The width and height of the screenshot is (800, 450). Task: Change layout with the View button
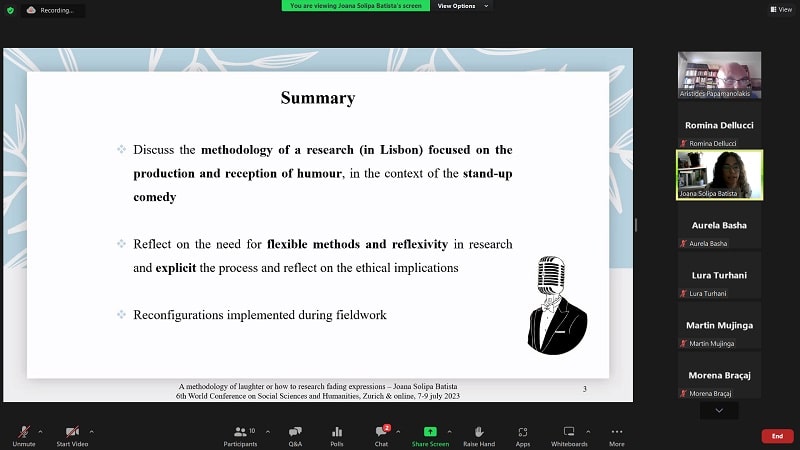click(780, 9)
